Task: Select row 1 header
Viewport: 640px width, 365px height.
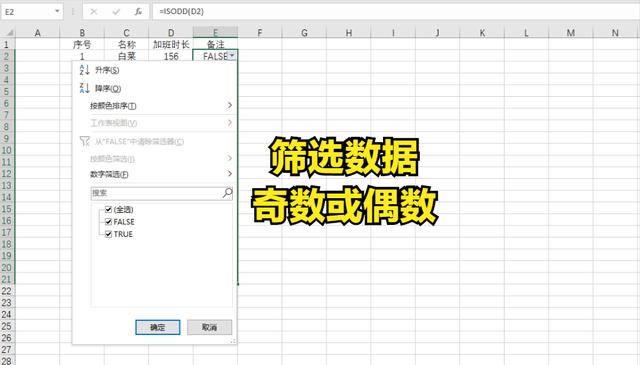Action: coord(7,44)
